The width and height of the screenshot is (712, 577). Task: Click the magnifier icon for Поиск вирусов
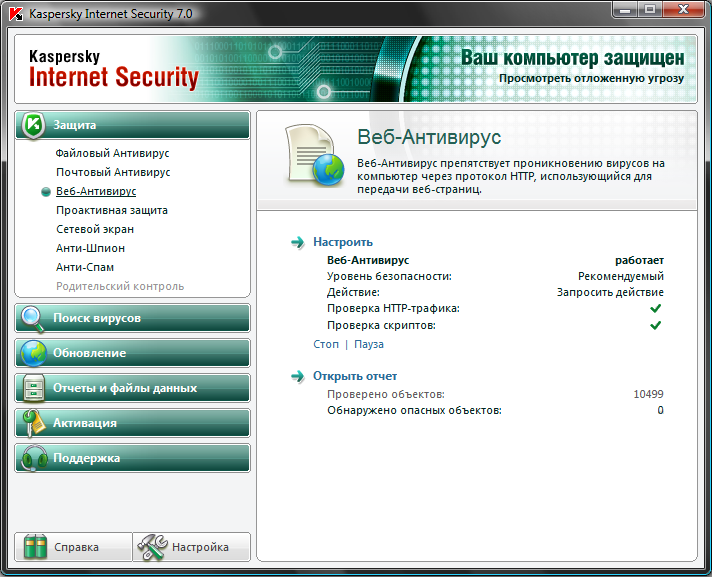pyautogui.click(x=33, y=318)
